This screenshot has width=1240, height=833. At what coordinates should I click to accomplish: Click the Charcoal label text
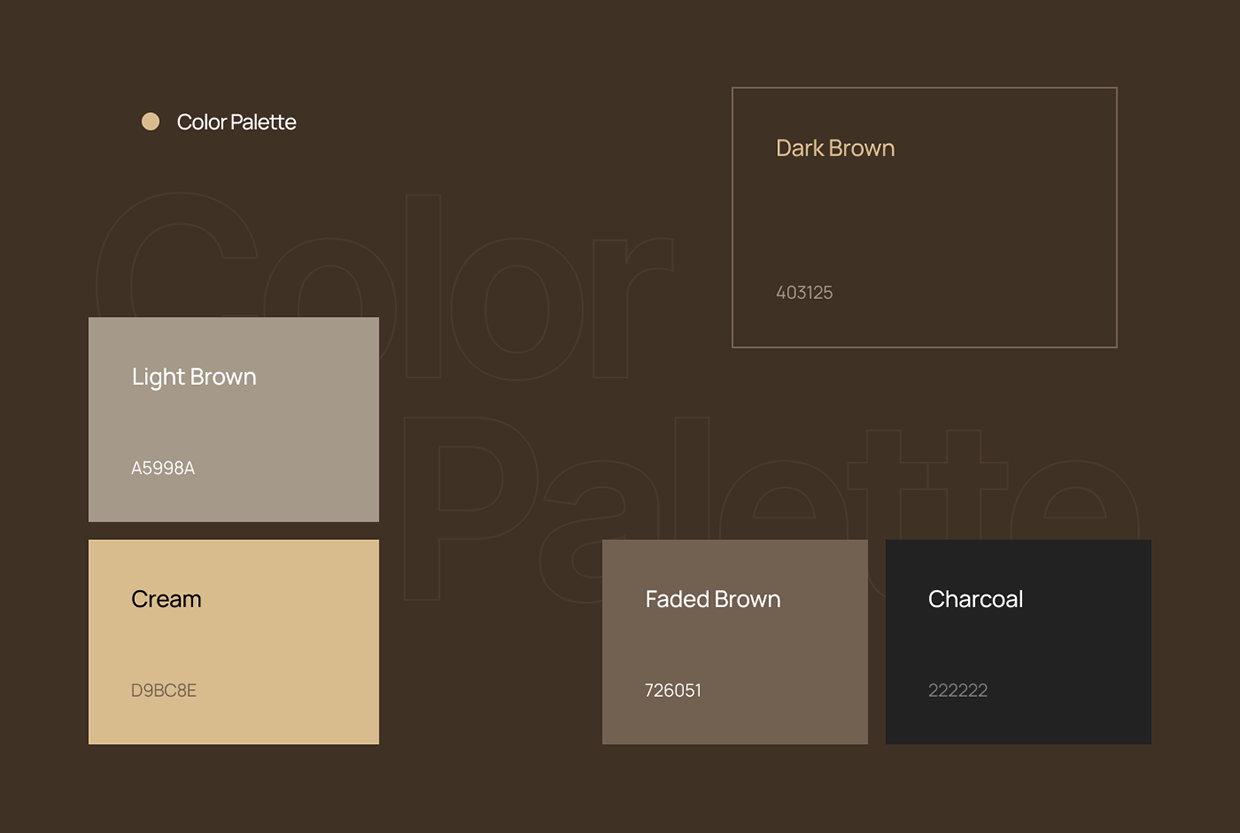coord(975,599)
